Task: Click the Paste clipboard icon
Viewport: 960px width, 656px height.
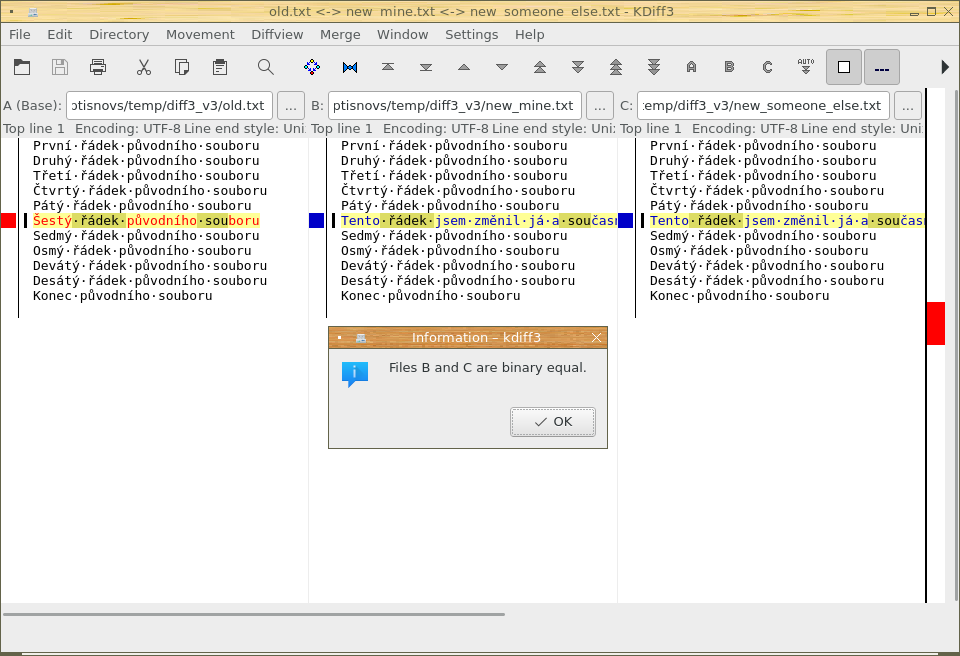Action: coord(220,67)
